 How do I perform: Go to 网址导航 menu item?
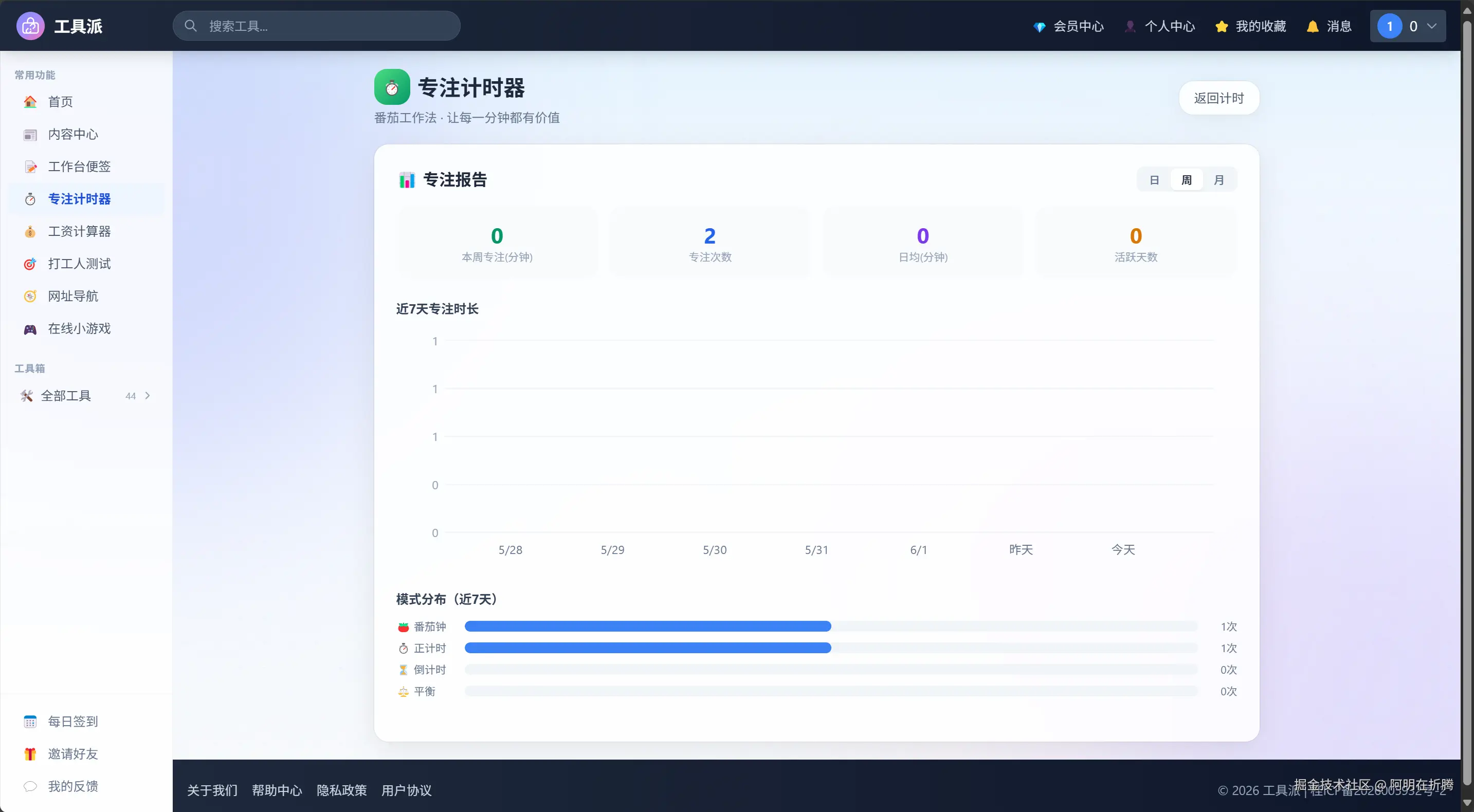(86, 296)
